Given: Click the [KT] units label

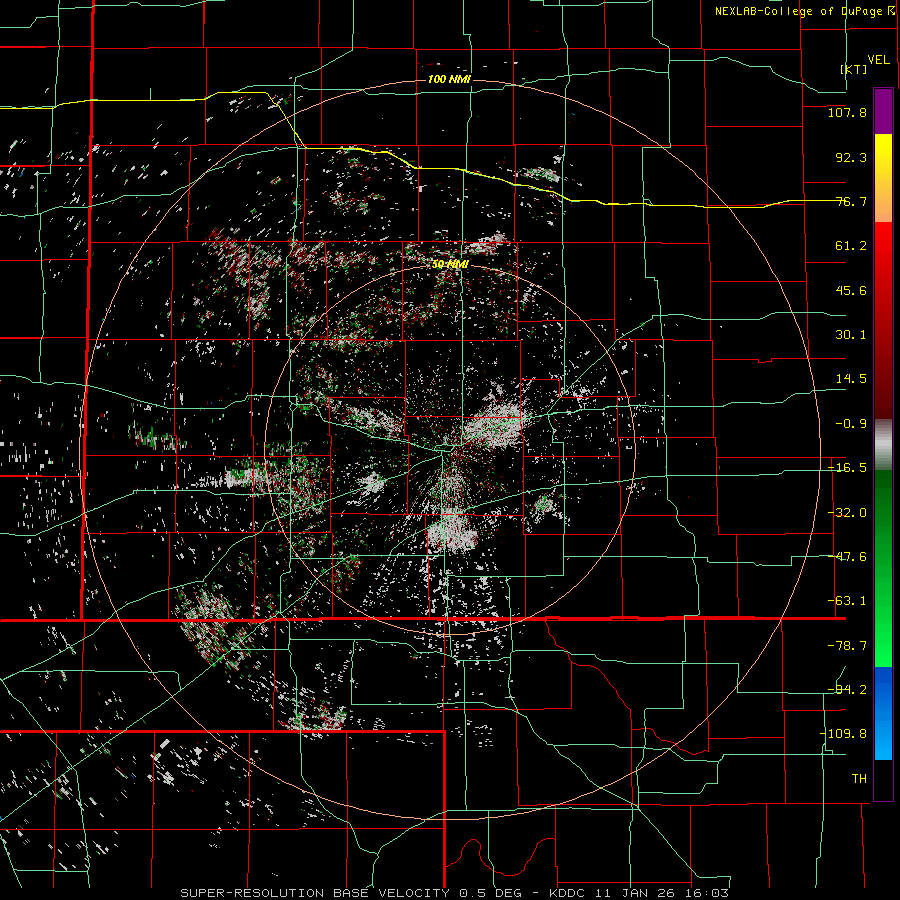Looking at the screenshot, I should [x=854, y=69].
